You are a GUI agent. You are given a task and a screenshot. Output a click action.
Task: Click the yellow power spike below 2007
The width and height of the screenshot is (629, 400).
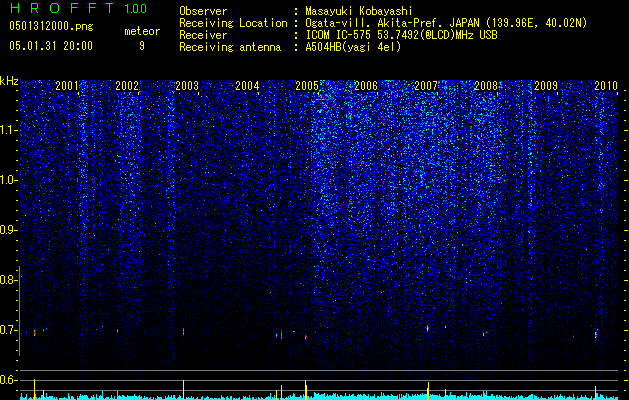click(x=428, y=391)
